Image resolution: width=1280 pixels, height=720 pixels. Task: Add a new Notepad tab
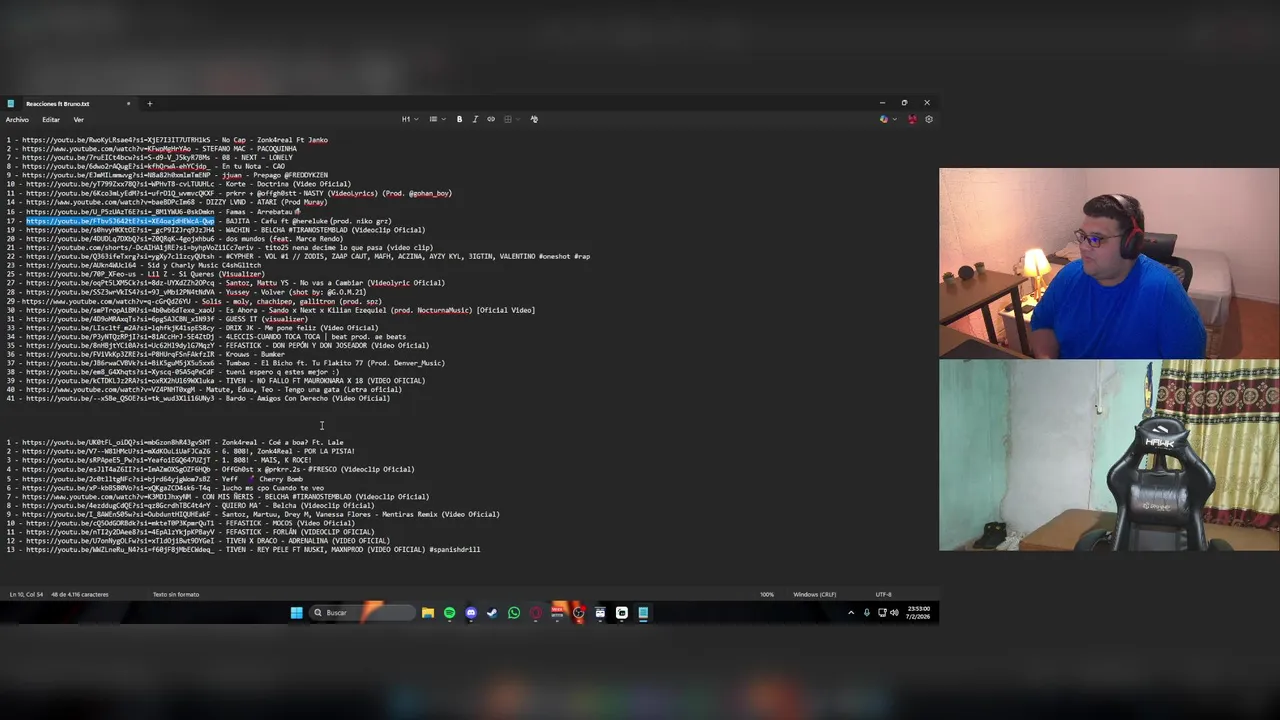150,103
